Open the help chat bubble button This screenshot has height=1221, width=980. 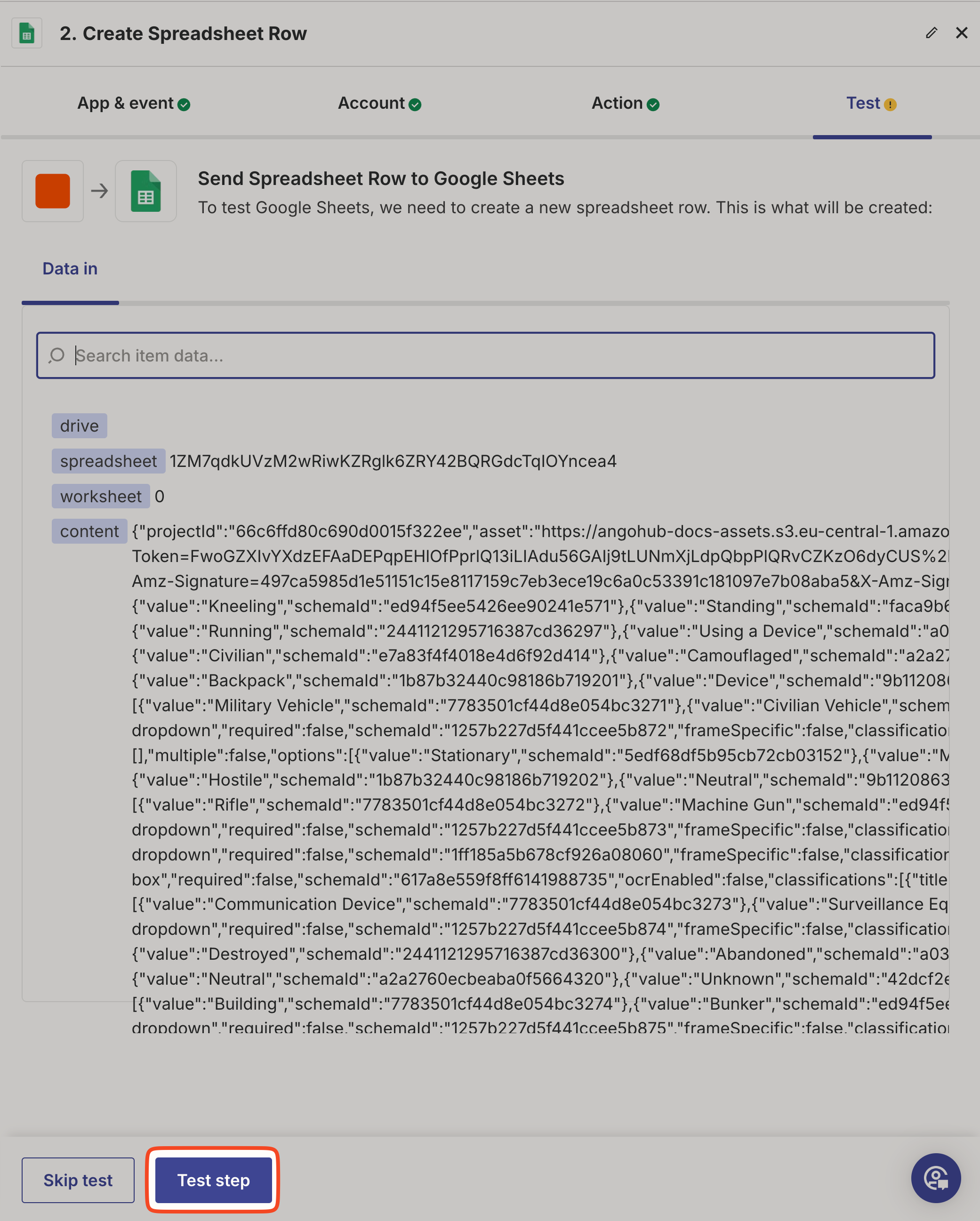pos(935,1178)
